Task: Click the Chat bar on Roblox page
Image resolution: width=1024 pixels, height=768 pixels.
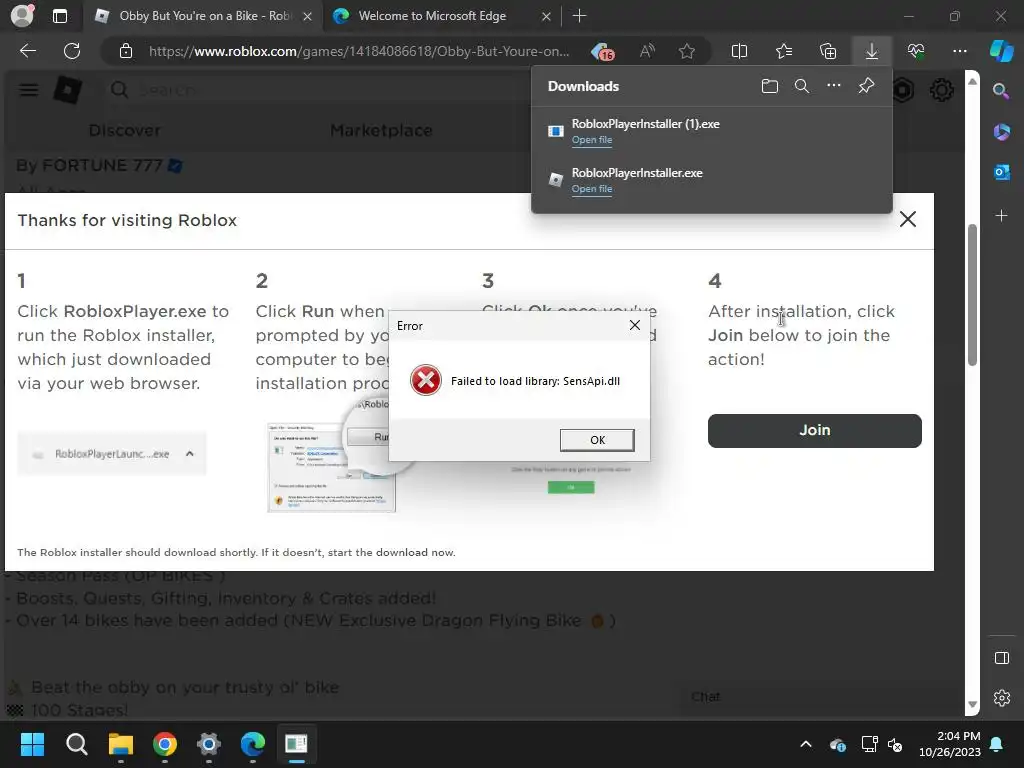Action: 820,697
